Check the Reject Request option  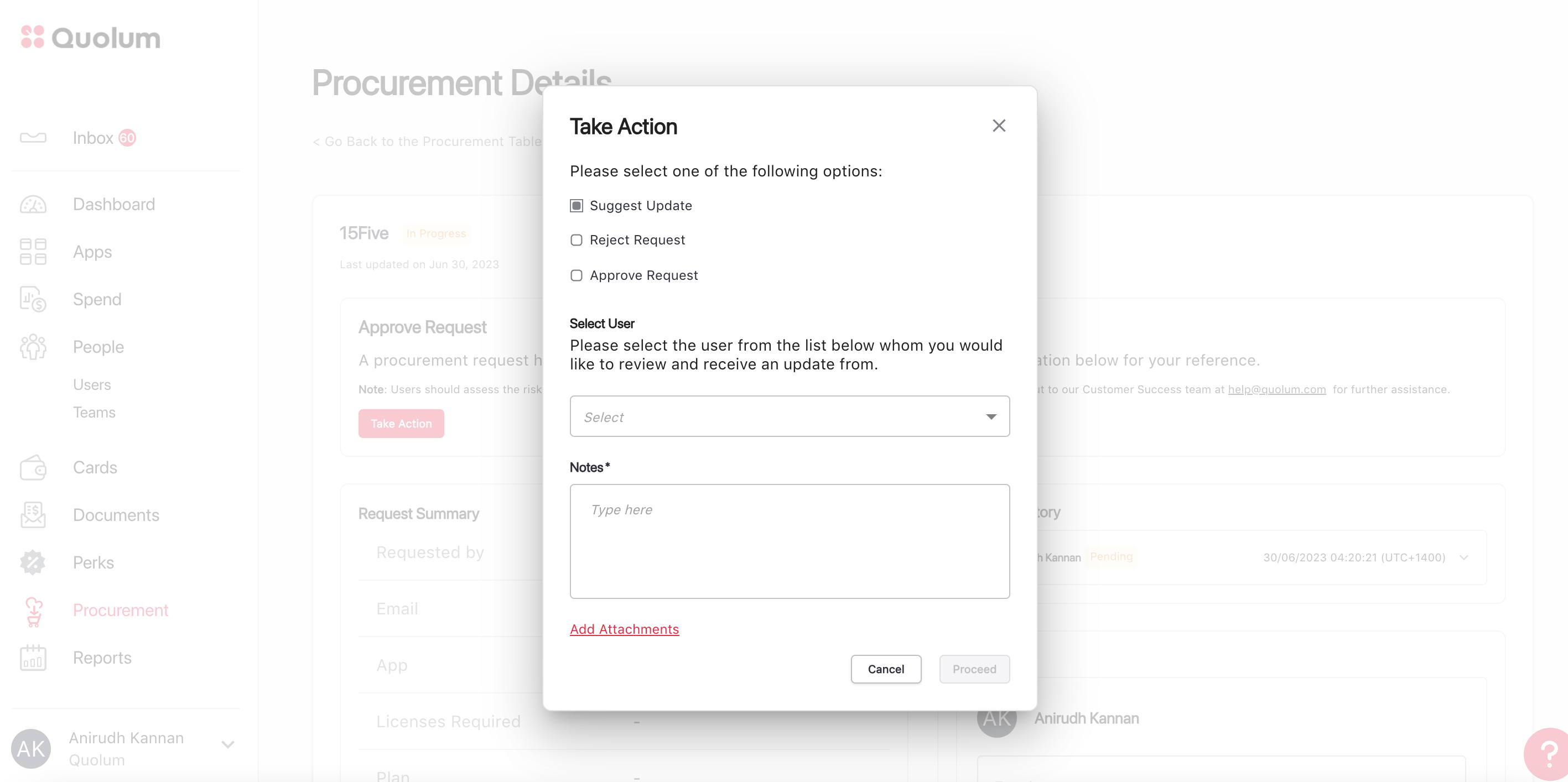[577, 241]
